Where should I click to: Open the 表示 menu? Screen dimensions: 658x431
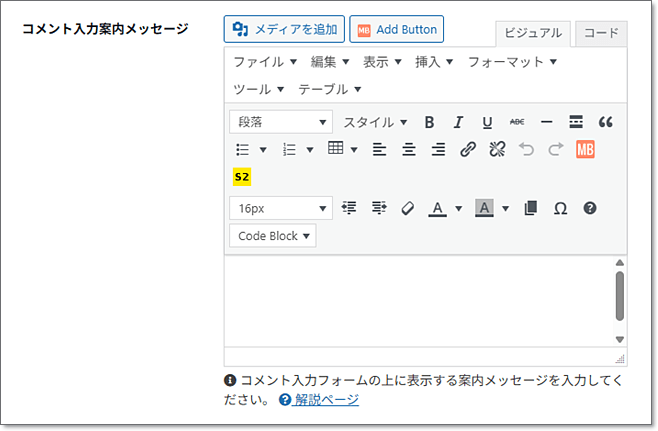tap(382, 62)
